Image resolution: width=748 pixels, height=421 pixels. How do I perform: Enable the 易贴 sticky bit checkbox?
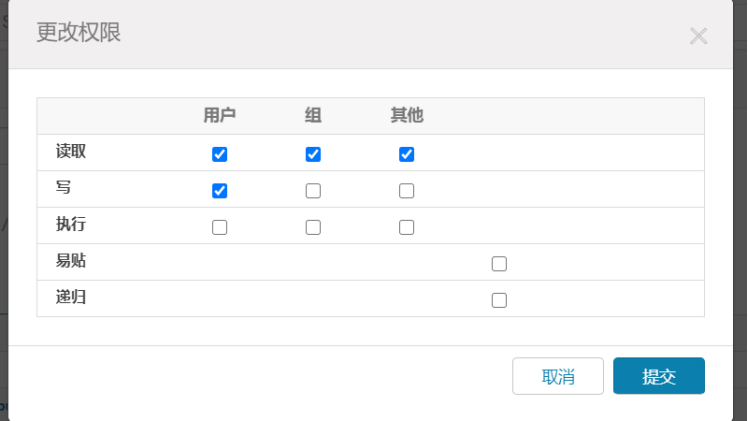pyautogui.click(x=499, y=264)
